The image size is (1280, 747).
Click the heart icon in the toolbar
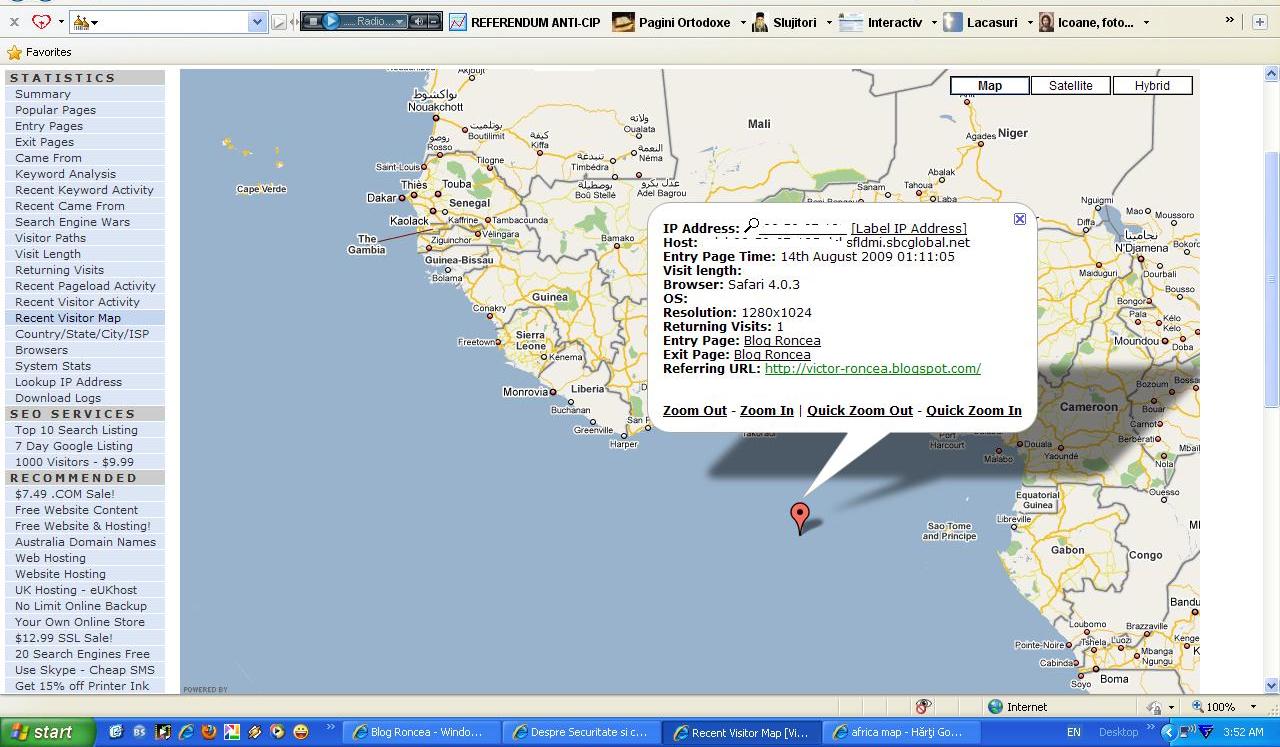41,22
